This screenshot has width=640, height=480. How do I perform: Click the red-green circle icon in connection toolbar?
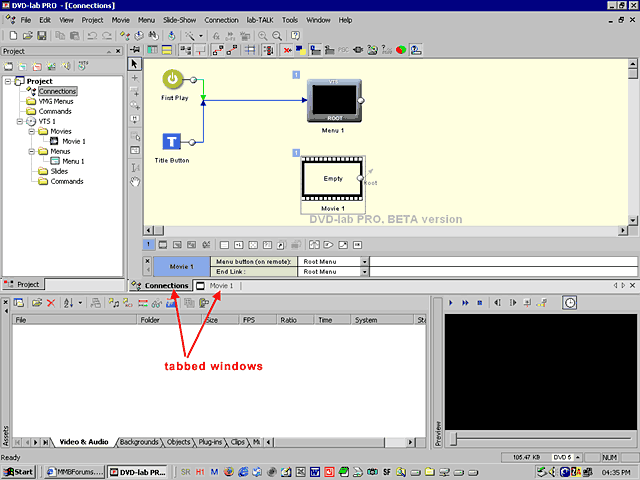401,50
